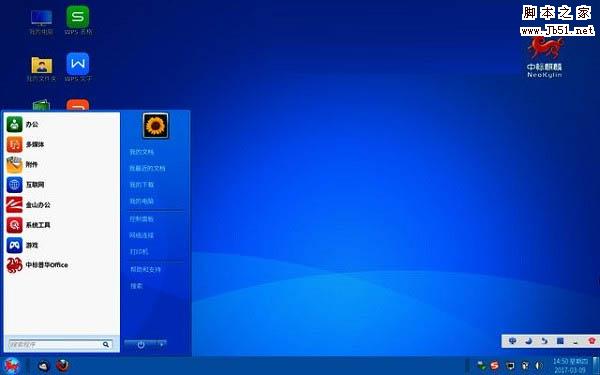Toggle the moon half-width icon on IME bar

529,341
